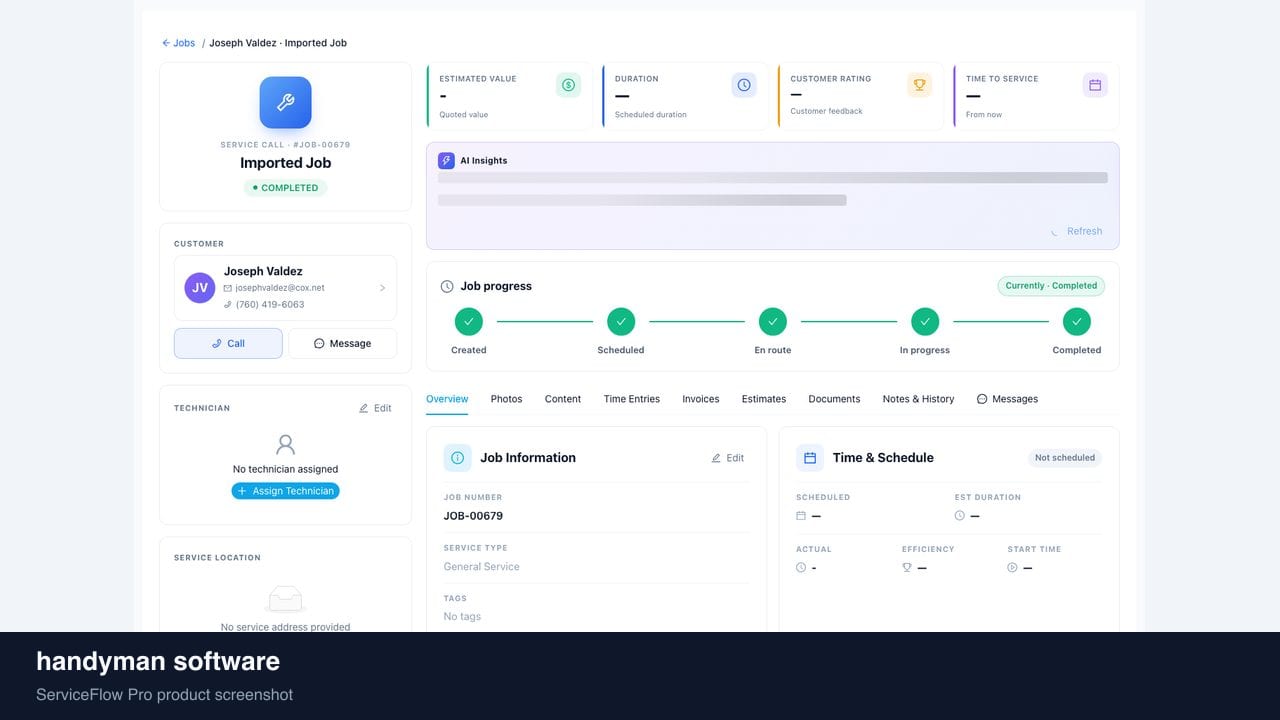Click the En route step checkmark circle
The height and width of the screenshot is (720, 1280).
point(773,321)
